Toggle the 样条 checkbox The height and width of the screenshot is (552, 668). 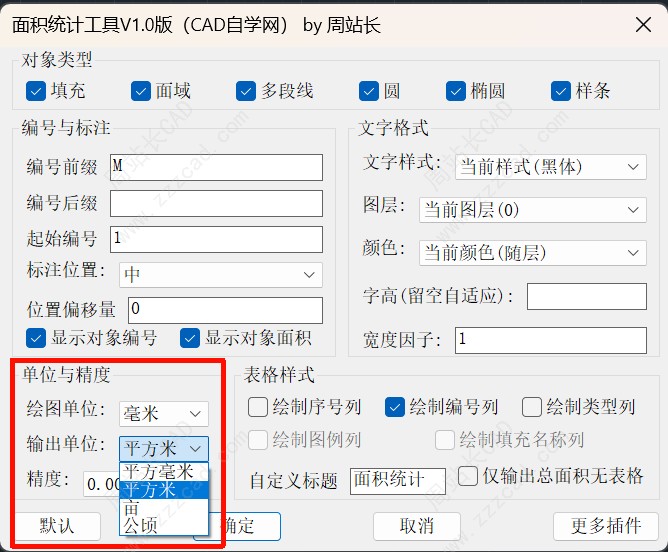coord(561,91)
